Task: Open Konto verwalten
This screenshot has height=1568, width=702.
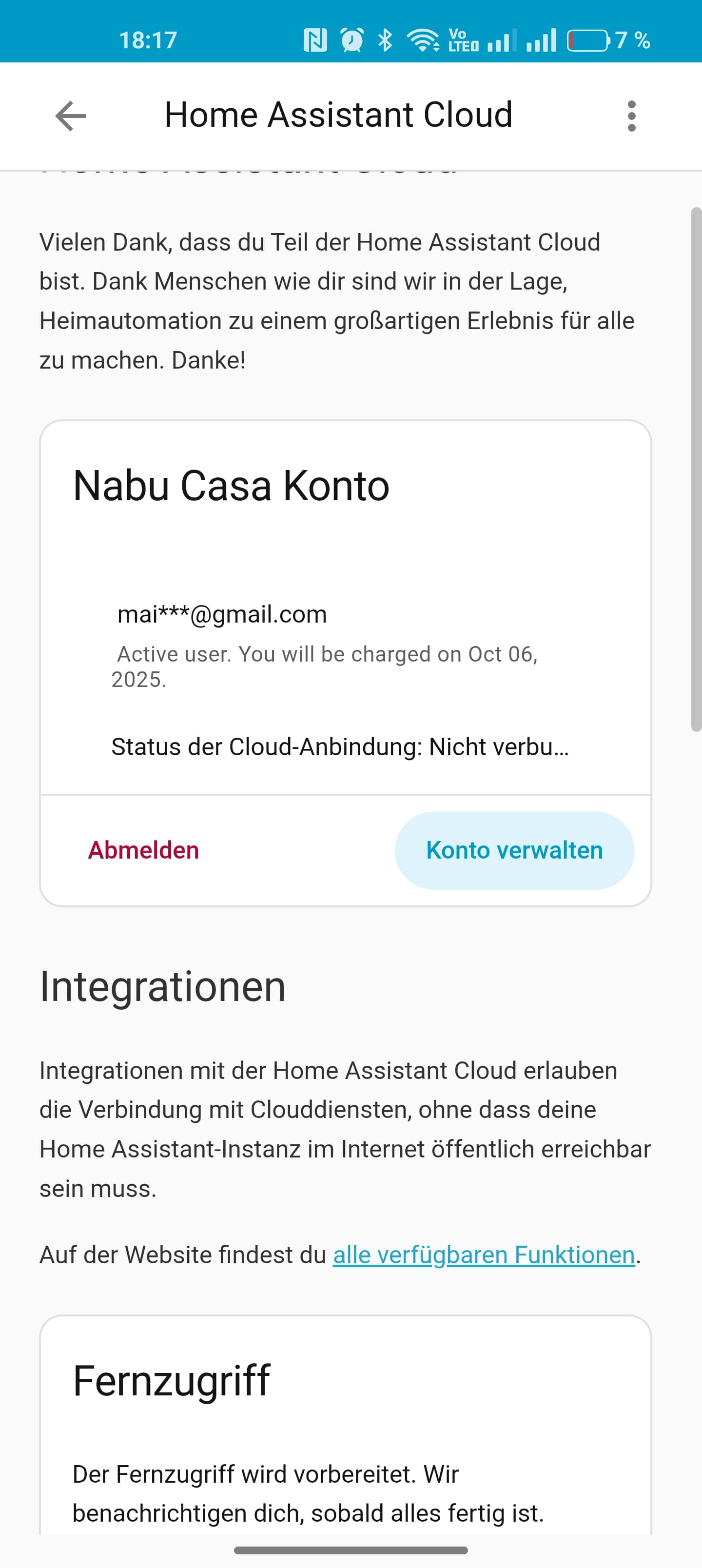Action: 514,850
